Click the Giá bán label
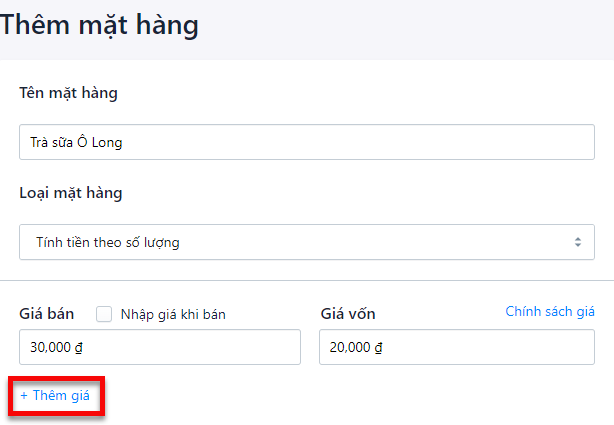The width and height of the screenshot is (614, 425). tap(47, 314)
